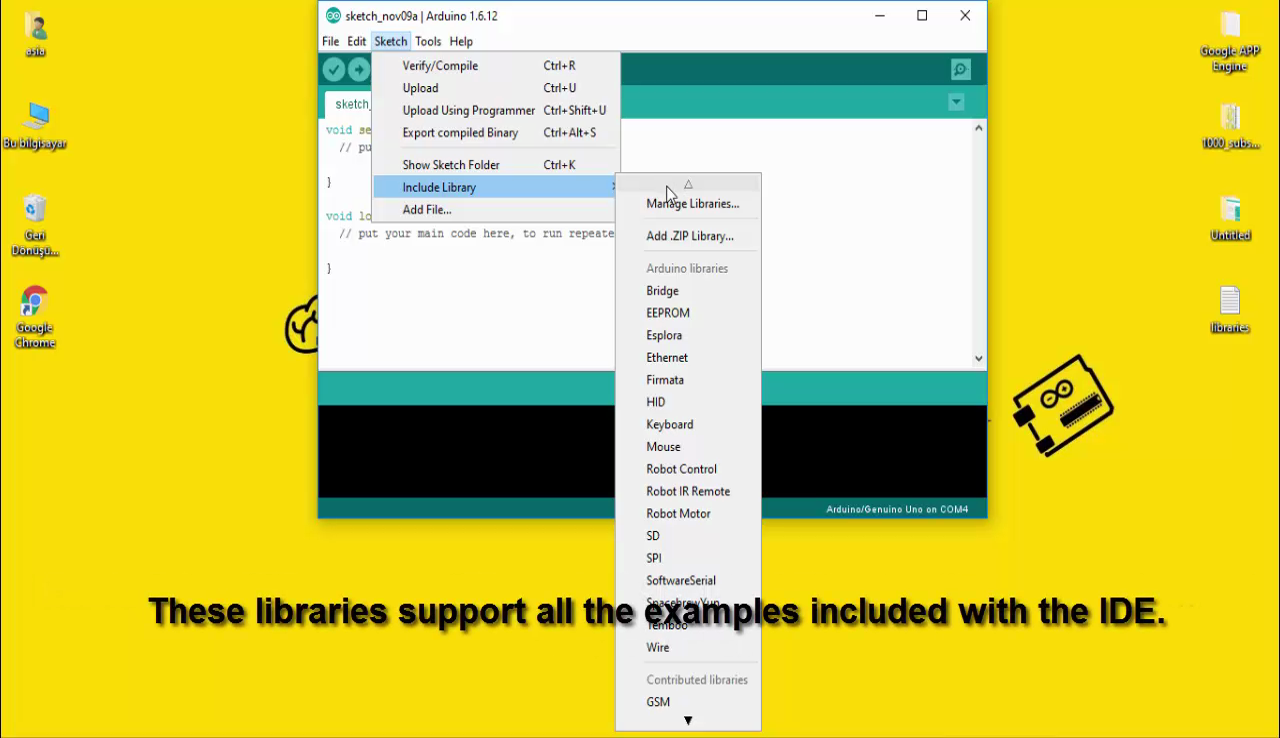Image resolution: width=1280 pixels, height=738 pixels.
Task: Open the sketch tab dropdown arrow
Action: click(x=955, y=102)
